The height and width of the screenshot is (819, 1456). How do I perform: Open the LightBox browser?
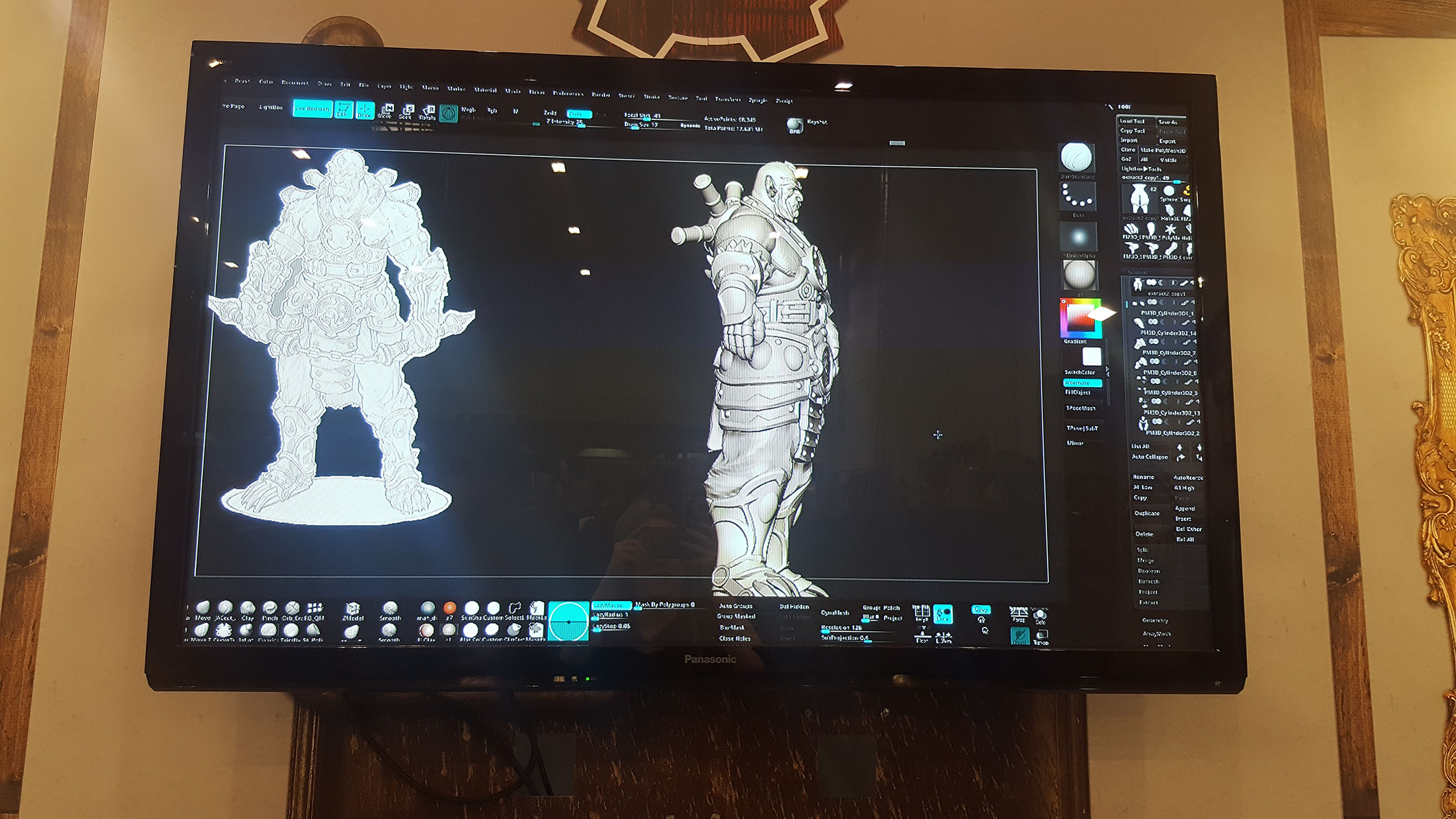(271, 107)
